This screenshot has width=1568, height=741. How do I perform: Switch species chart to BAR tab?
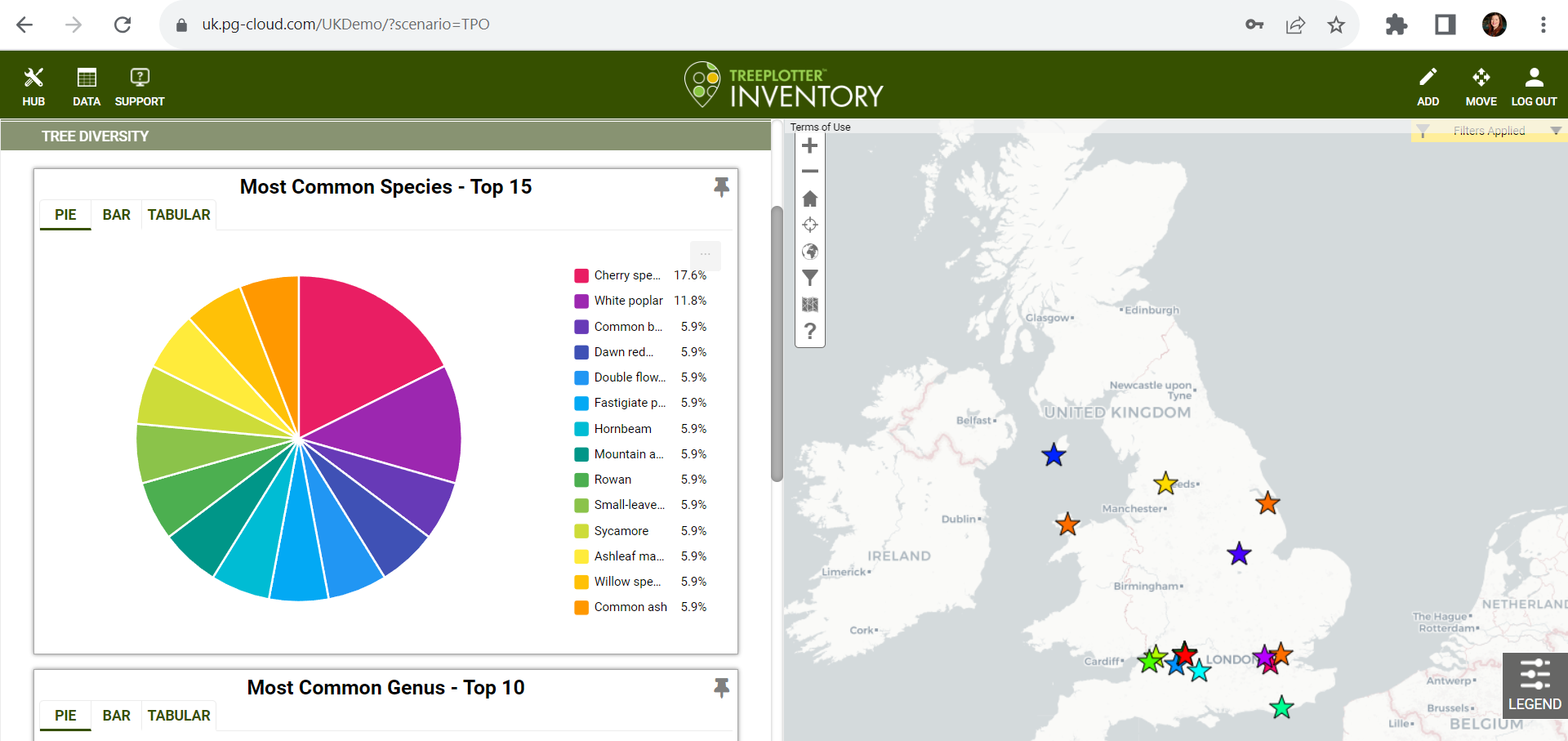116,215
